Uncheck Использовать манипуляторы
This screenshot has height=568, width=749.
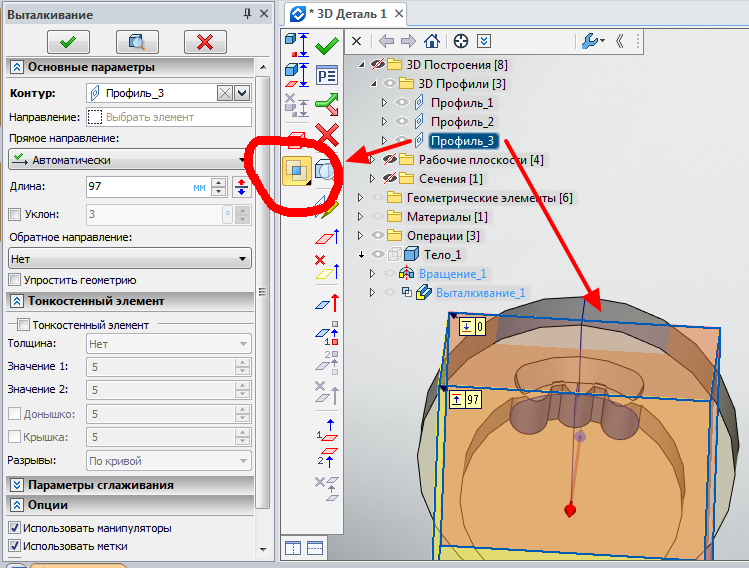tap(15, 528)
